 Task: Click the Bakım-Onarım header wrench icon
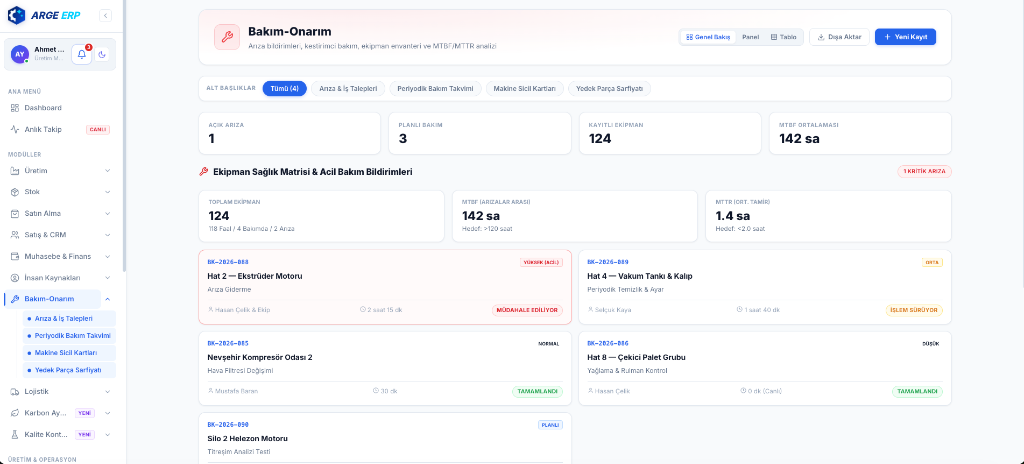(227, 37)
